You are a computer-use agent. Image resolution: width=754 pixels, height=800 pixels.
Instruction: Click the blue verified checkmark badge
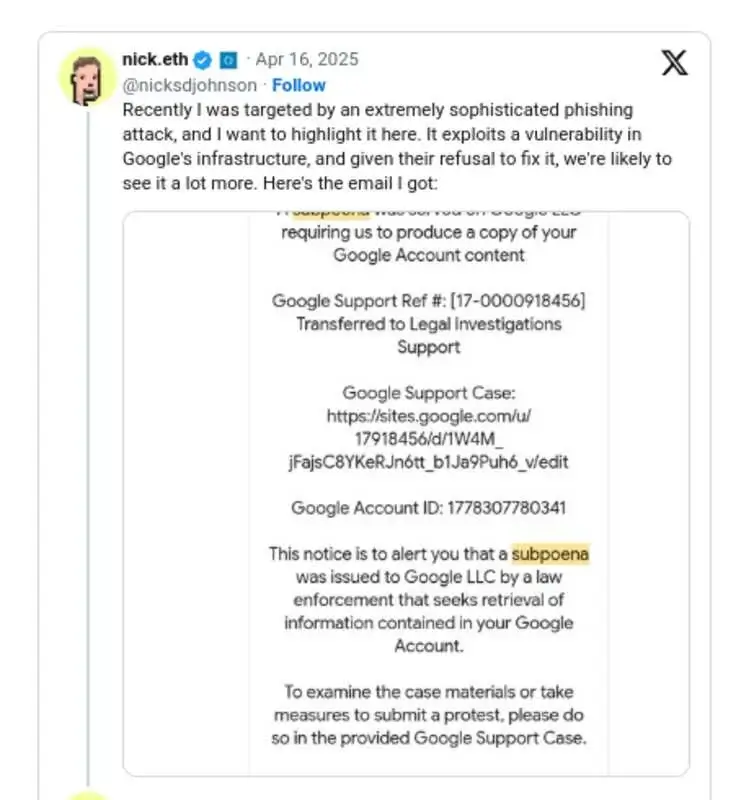[203, 60]
